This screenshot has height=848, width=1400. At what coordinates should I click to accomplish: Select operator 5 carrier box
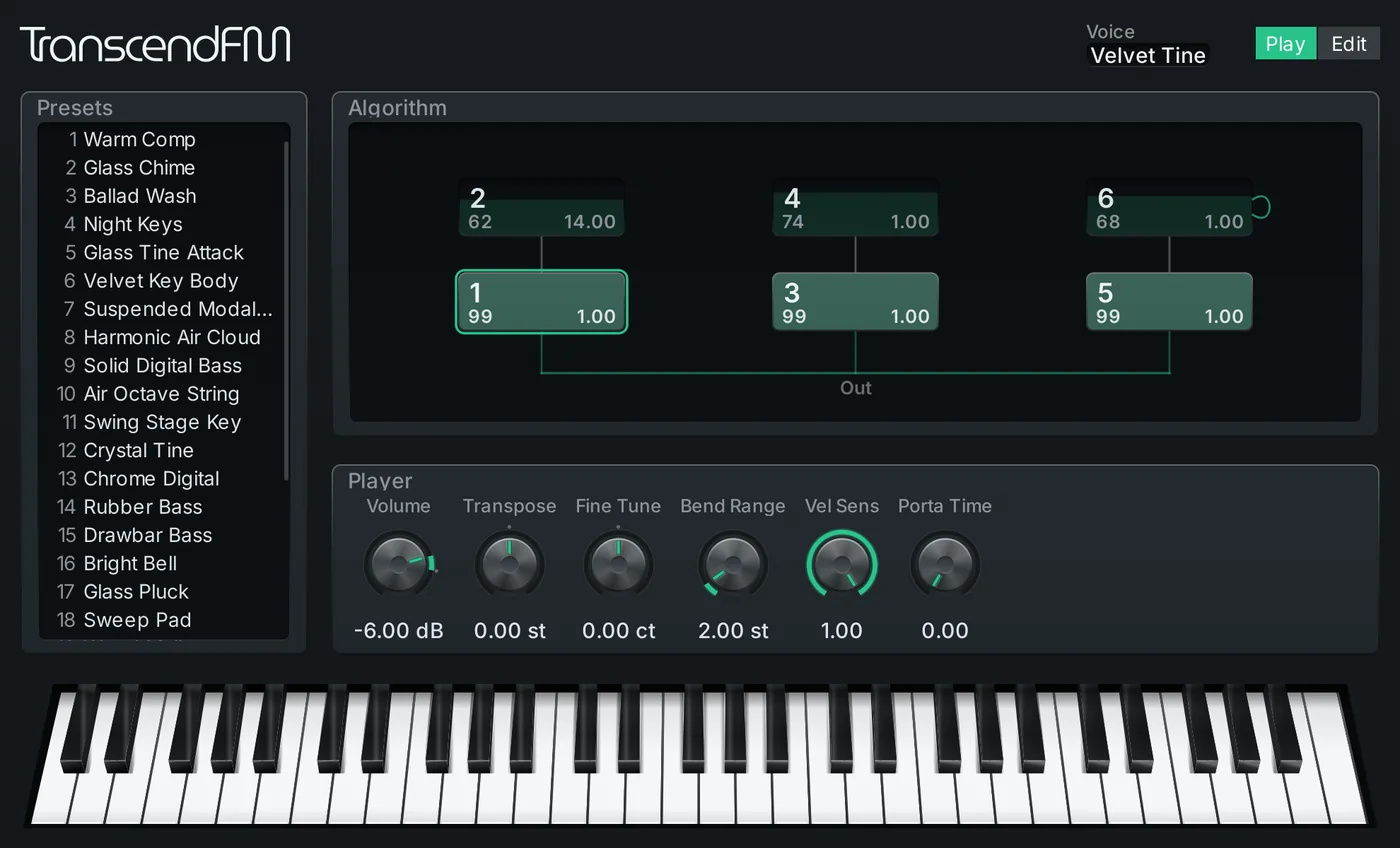pos(1169,301)
